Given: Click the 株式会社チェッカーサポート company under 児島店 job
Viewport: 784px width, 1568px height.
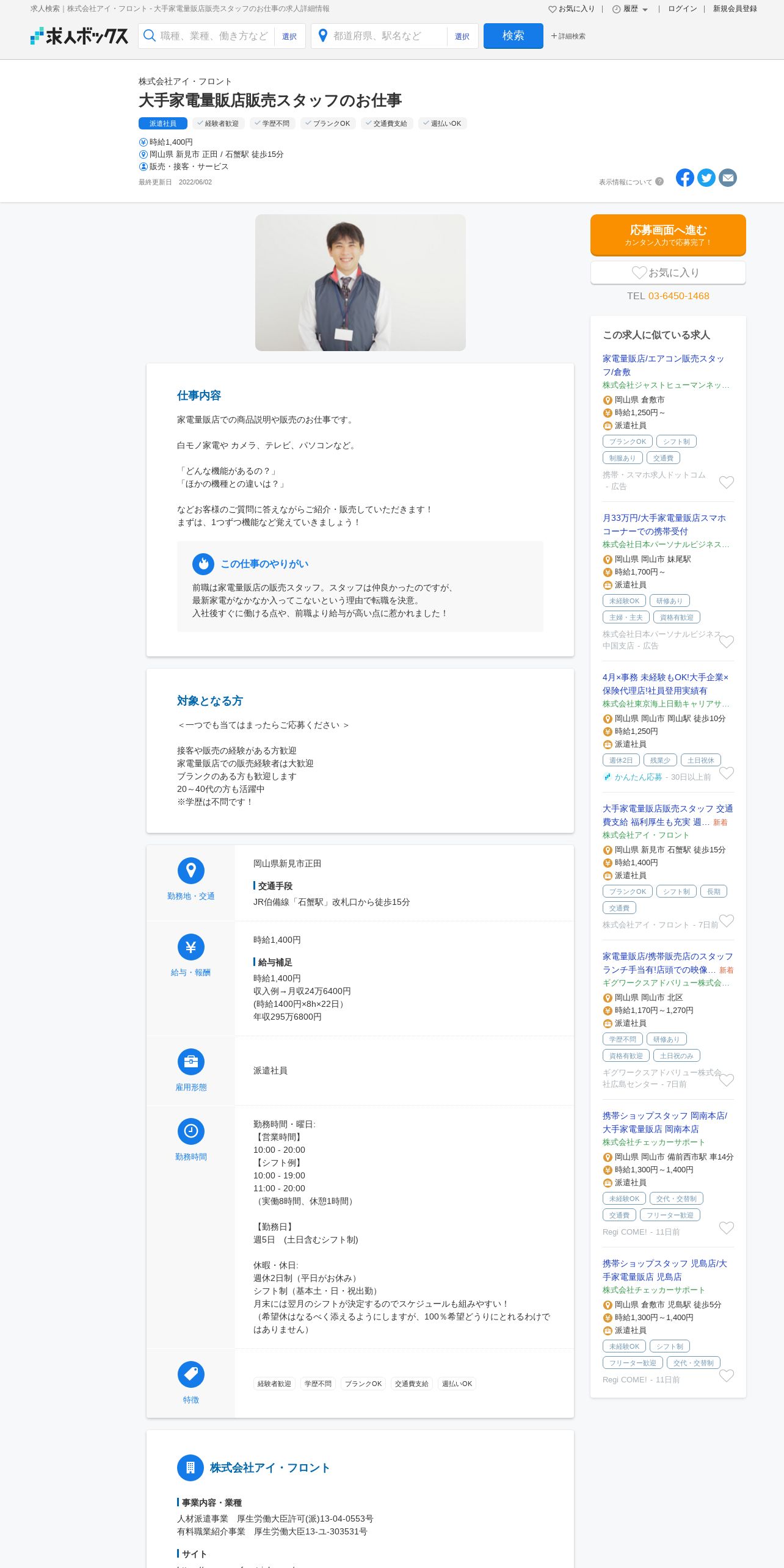Looking at the screenshot, I should click(x=654, y=1290).
